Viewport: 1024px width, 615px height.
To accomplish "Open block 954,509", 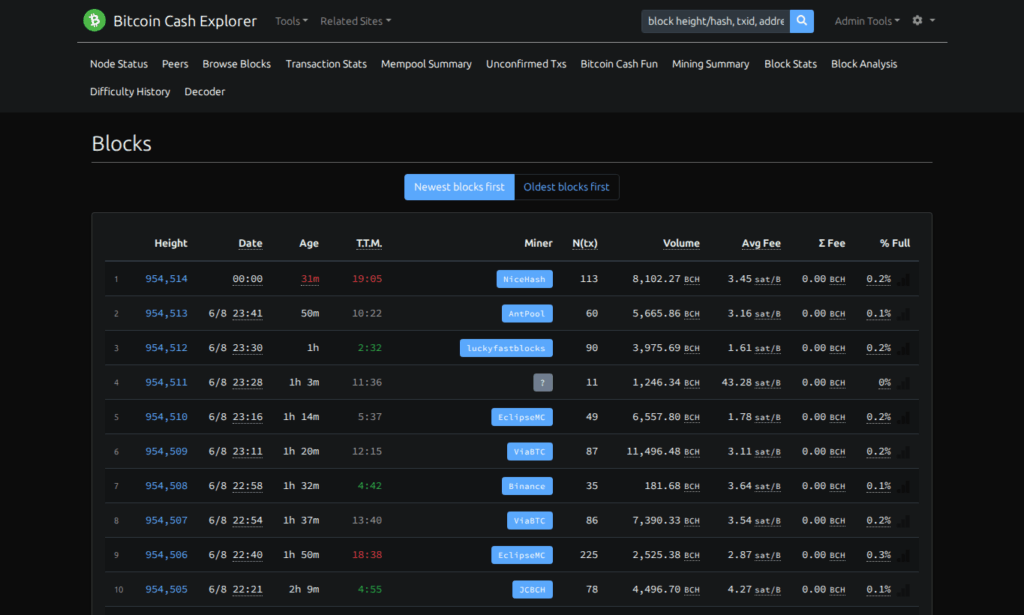I will point(166,451).
